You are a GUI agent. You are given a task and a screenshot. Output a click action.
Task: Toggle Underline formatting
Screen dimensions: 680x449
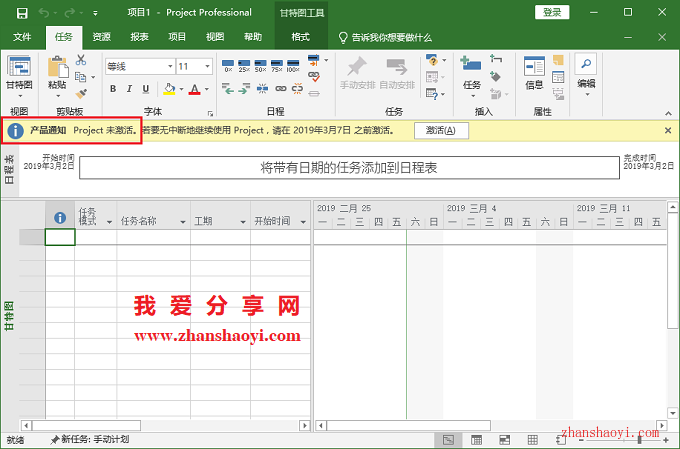(146, 89)
